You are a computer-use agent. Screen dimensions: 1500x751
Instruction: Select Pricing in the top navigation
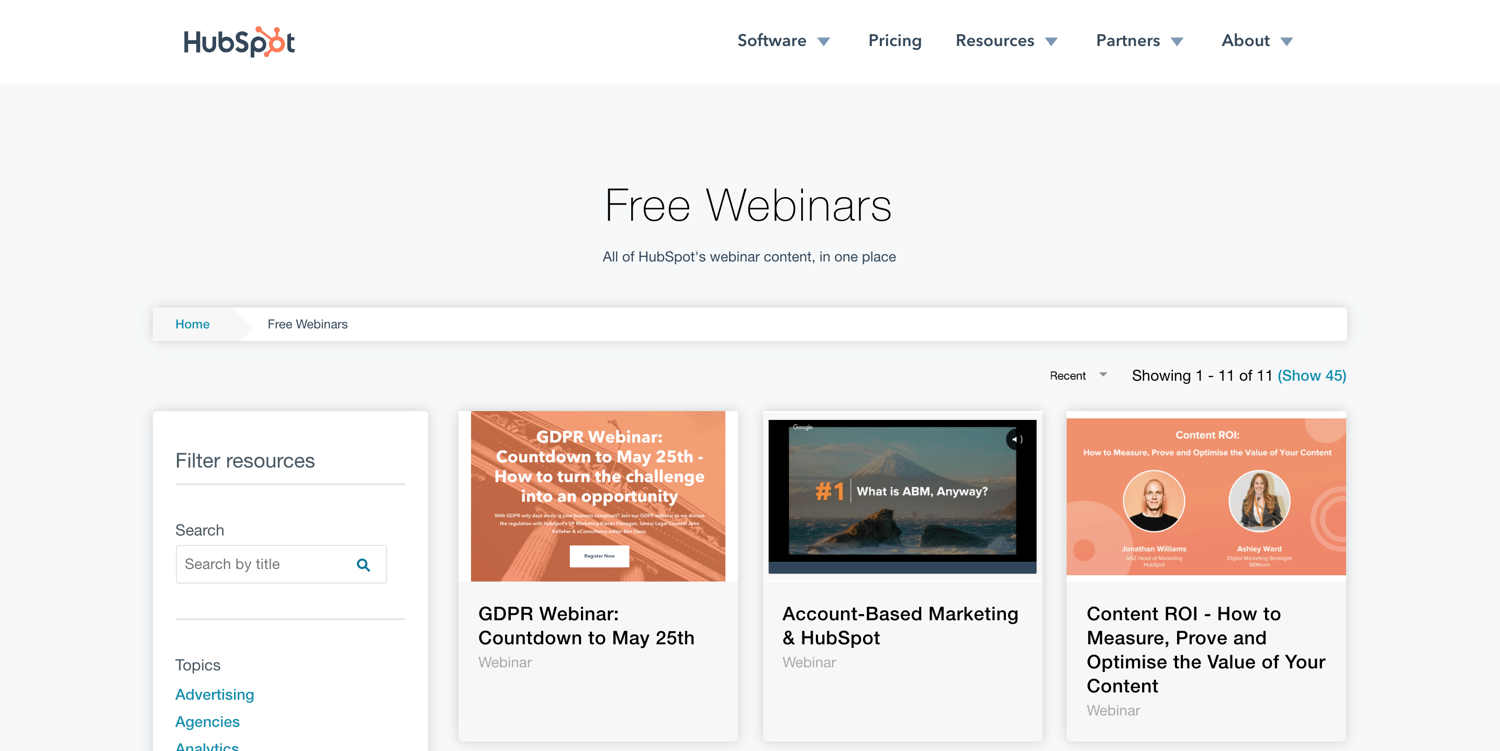pyautogui.click(x=894, y=40)
